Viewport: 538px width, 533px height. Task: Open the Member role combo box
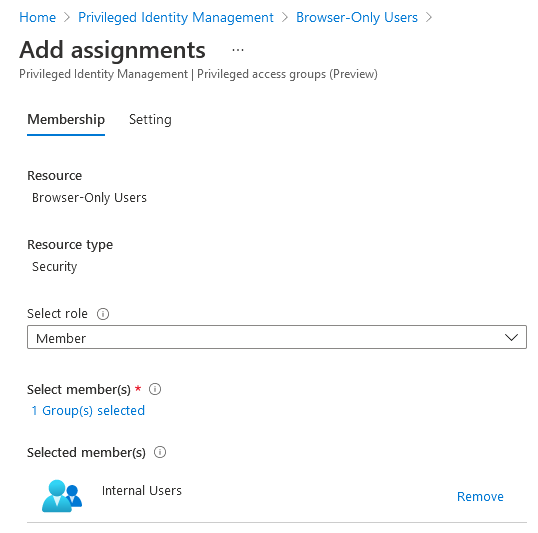277,337
